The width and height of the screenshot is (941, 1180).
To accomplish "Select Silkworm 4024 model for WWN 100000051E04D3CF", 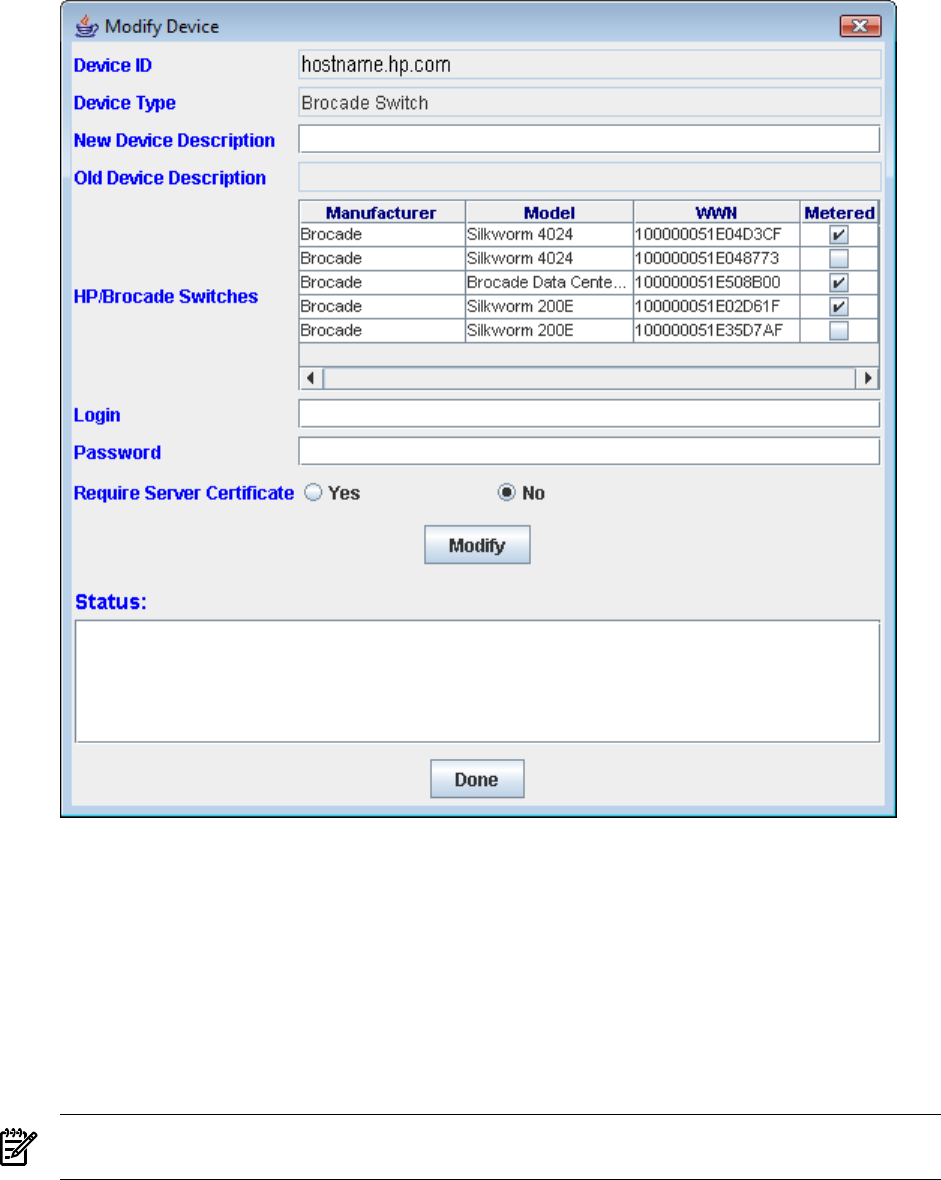I will tap(550, 235).
